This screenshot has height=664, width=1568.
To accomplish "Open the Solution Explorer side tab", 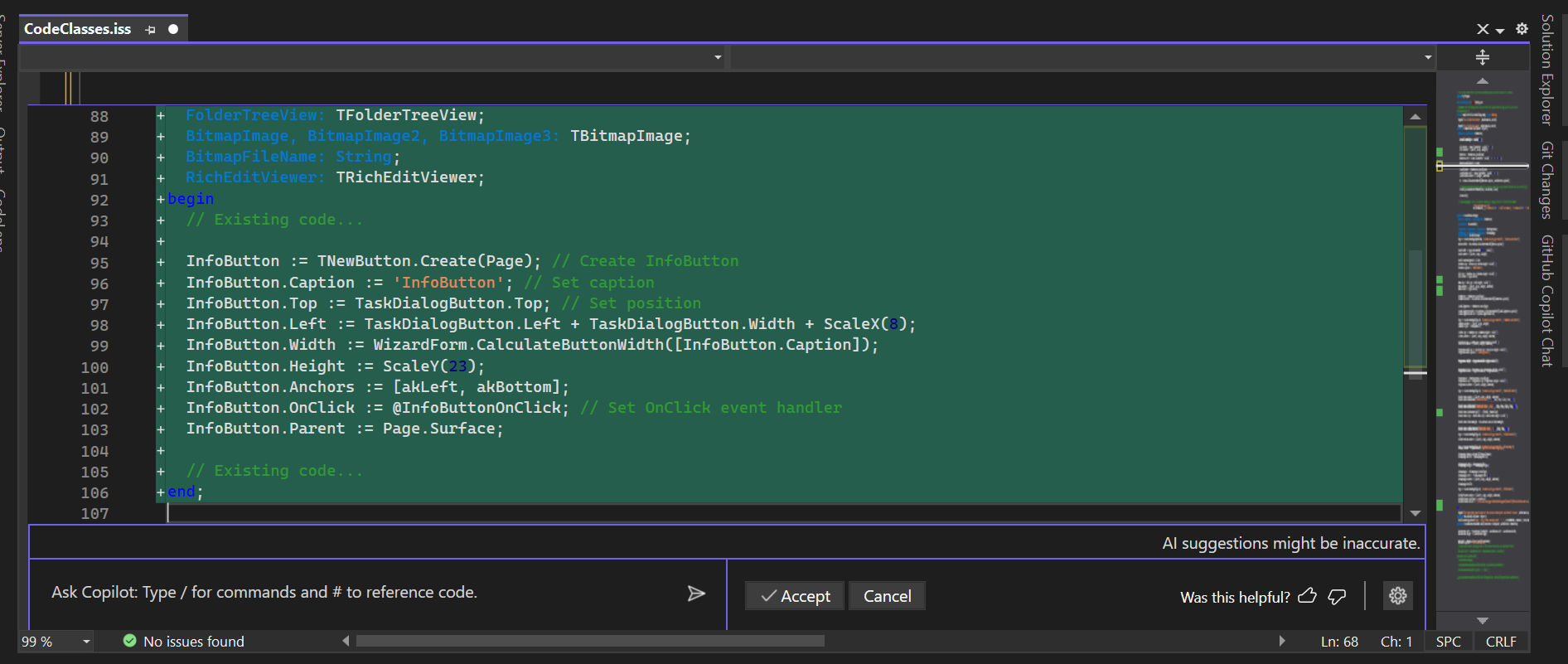I will coord(1547,69).
